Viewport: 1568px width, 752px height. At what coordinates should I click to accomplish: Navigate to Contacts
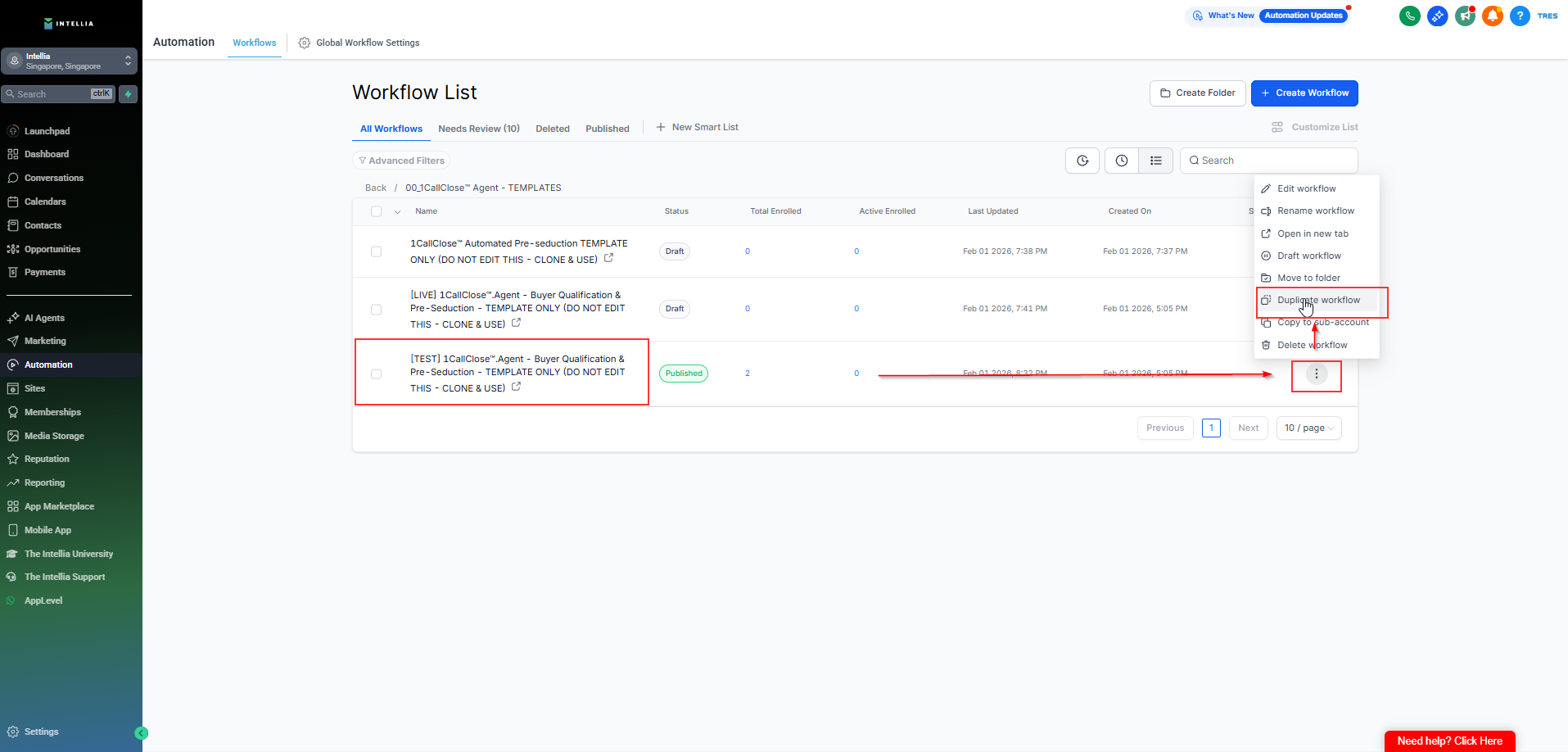click(43, 225)
